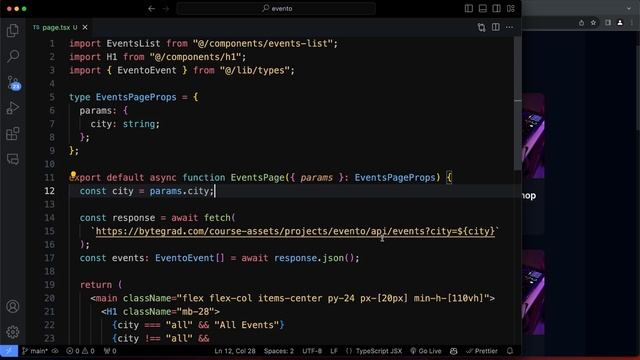Toggle the browser window side panel icon
Image resolution: width=640 pixels, height=360 pixels.
click(x=608, y=23)
